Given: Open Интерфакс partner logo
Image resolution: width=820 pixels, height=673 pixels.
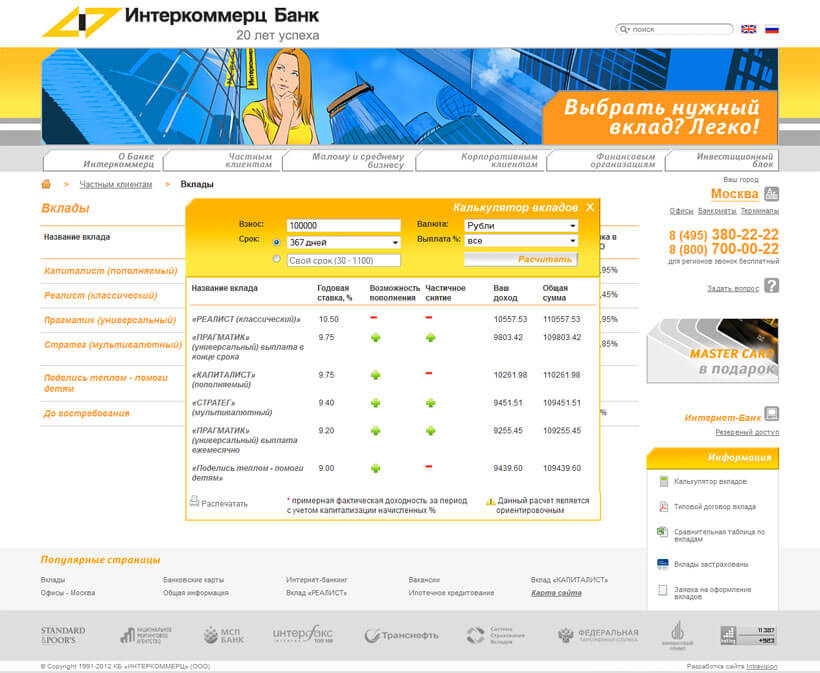Looking at the screenshot, I should 303,634.
